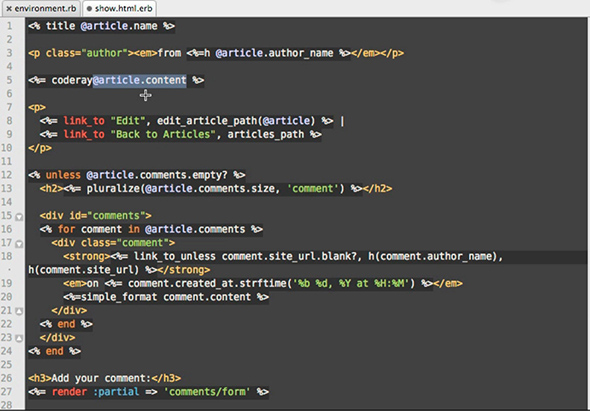Click the 'for' keyword on line 16
The height and width of the screenshot is (411, 590).
pos(66,229)
